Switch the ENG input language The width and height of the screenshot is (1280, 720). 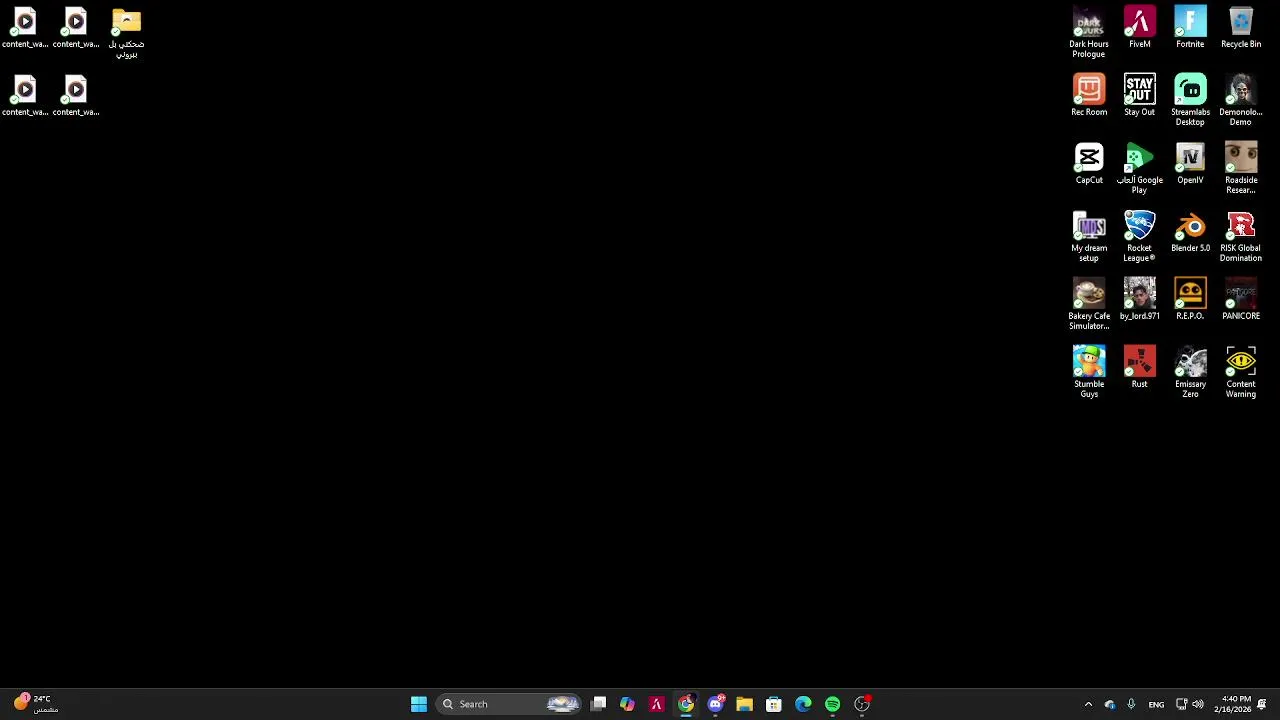[1156, 704]
